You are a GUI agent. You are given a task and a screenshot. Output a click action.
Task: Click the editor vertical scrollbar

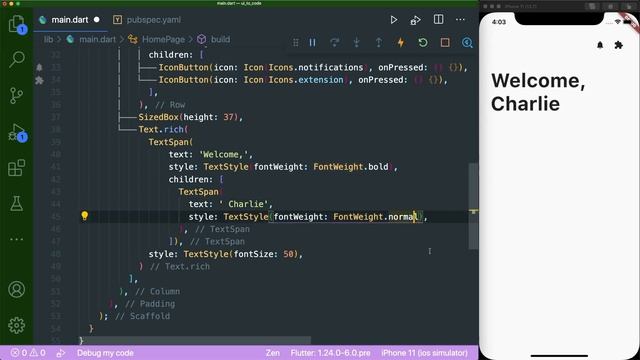(473, 206)
